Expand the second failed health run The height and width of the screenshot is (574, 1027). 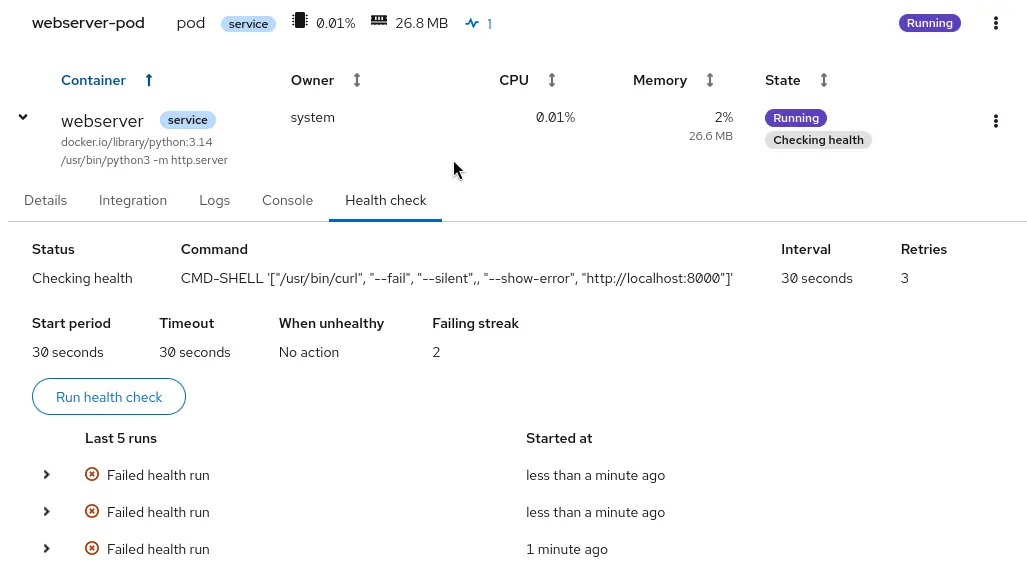click(x=46, y=512)
